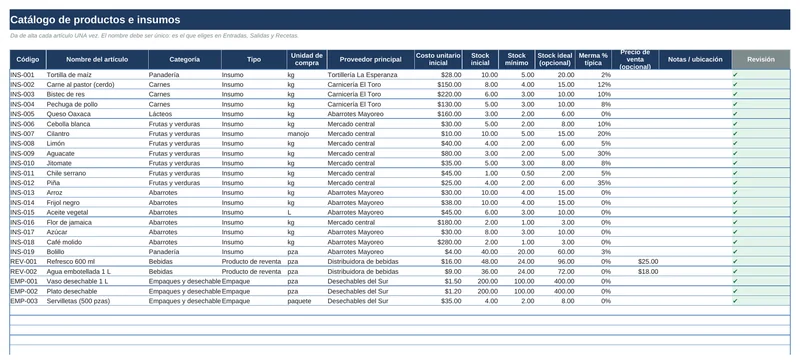Click the revision checkmark in EMP-003 row

pos(735,301)
